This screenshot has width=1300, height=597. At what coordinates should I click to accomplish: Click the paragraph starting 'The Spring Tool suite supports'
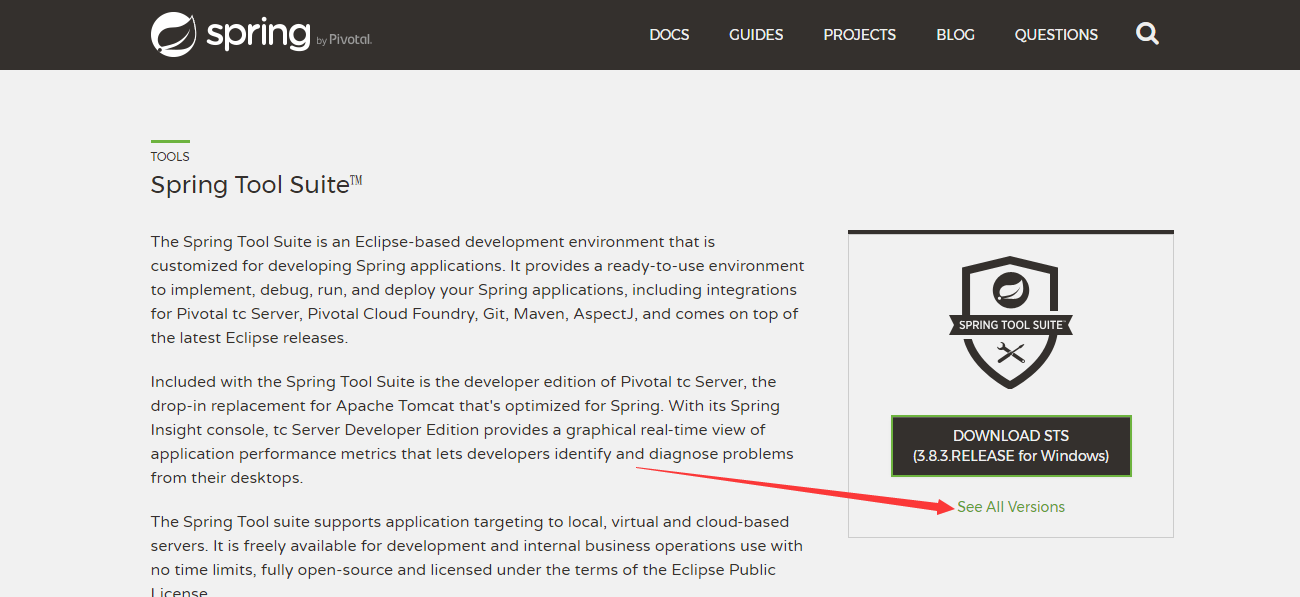[x=477, y=557]
